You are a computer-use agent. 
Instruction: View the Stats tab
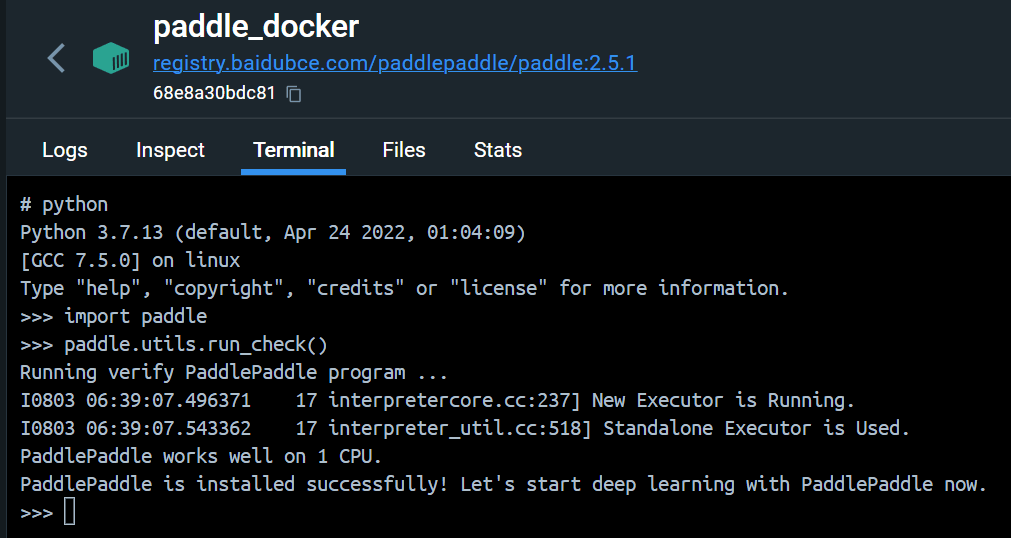click(x=498, y=150)
